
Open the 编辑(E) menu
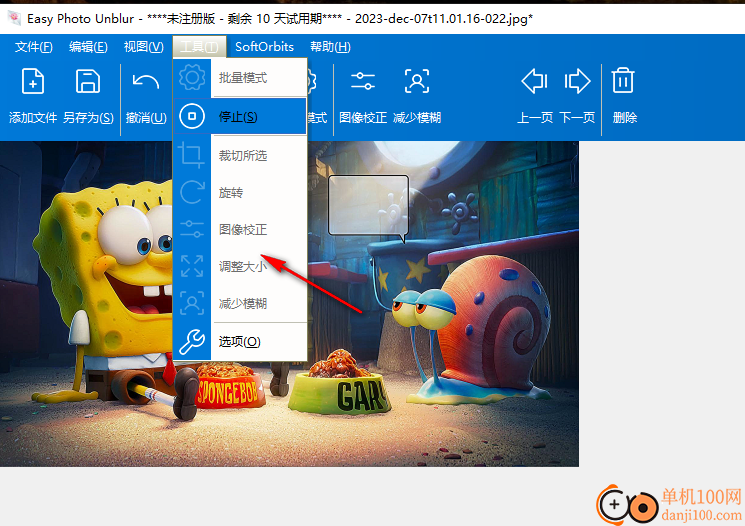[x=88, y=47]
